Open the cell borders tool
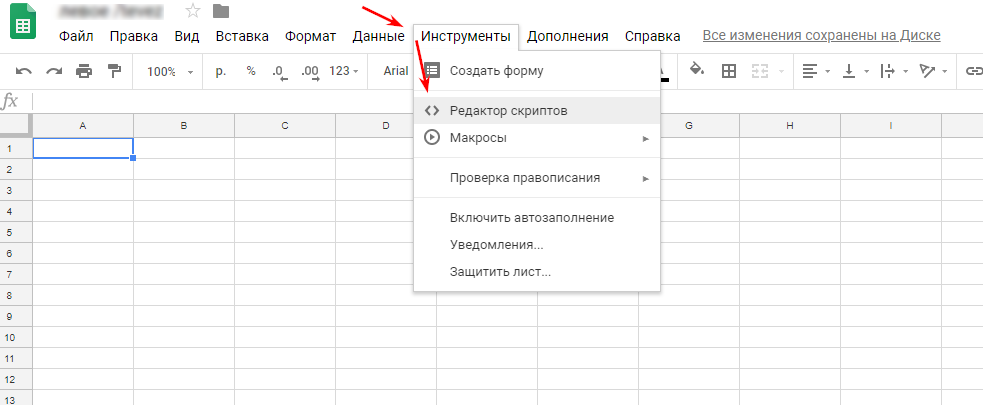The width and height of the screenshot is (983, 405). point(729,72)
